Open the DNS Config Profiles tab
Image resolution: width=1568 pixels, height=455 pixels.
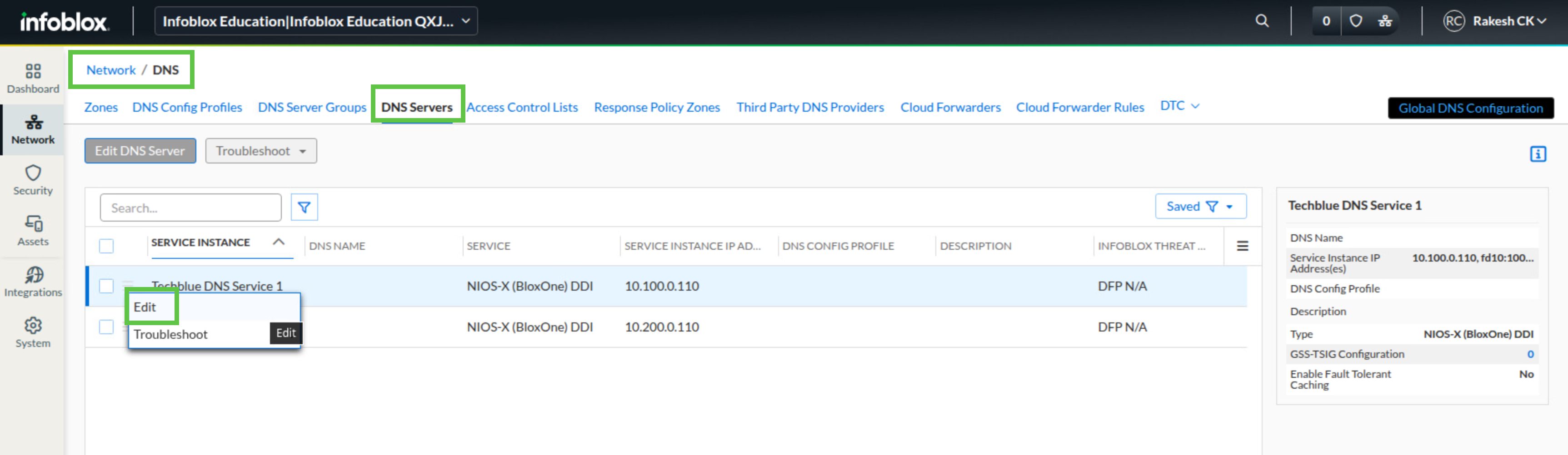click(x=187, y=107)
